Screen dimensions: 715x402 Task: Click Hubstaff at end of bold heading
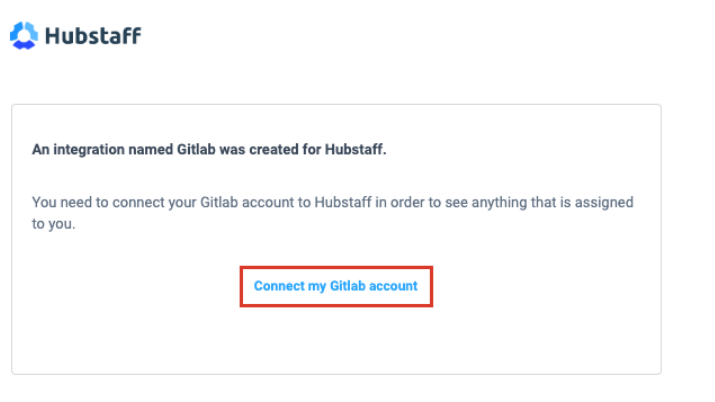356,150
